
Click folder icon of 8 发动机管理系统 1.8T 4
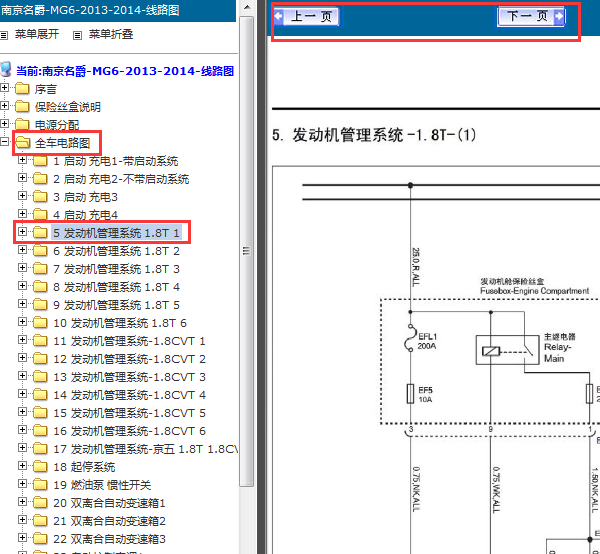click(40, 286)
